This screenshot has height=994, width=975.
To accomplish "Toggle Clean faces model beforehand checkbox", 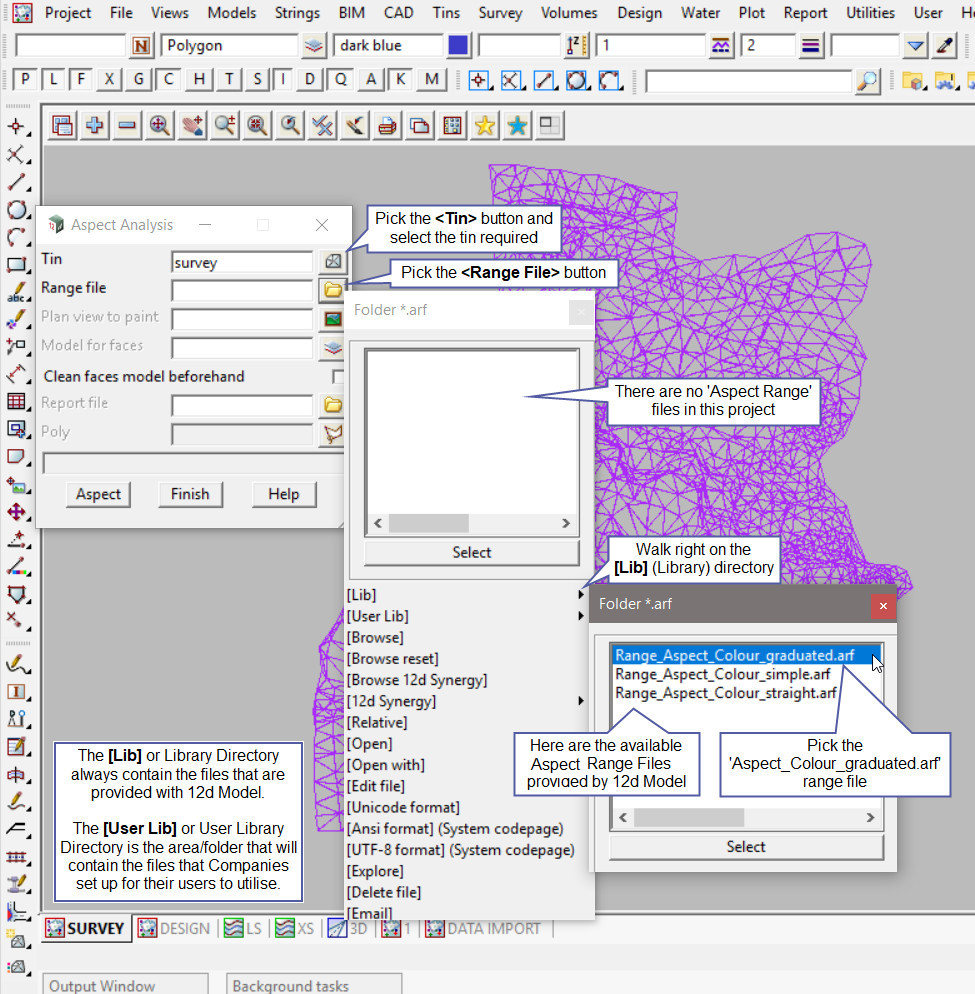I will tap(338, 377).
